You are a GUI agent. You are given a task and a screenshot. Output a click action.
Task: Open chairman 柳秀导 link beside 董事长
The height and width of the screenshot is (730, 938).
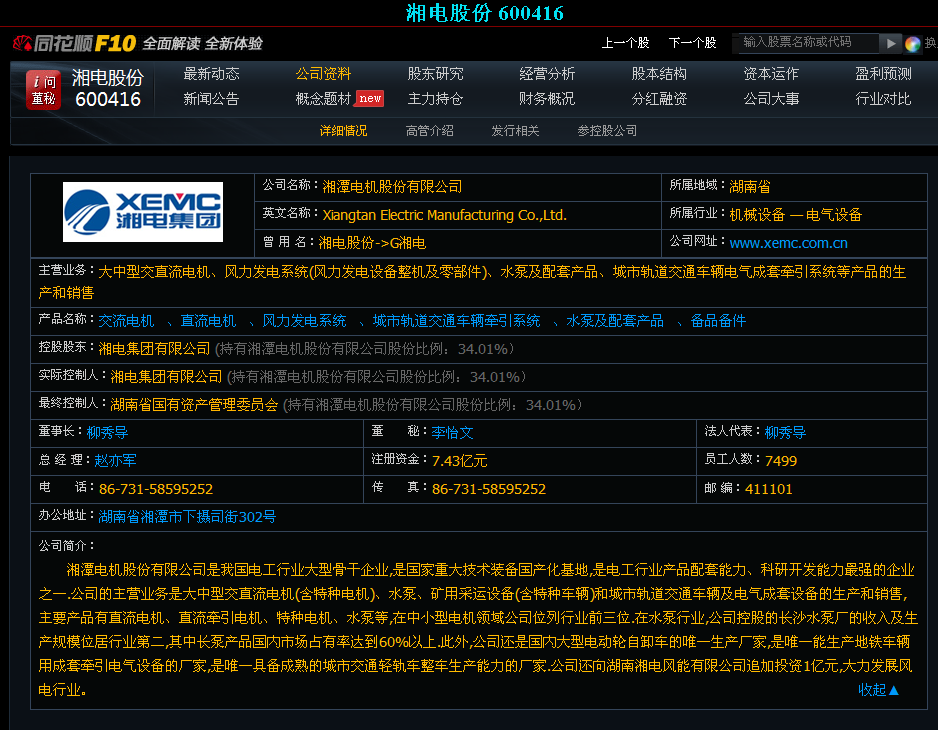[x=107, y=433]
